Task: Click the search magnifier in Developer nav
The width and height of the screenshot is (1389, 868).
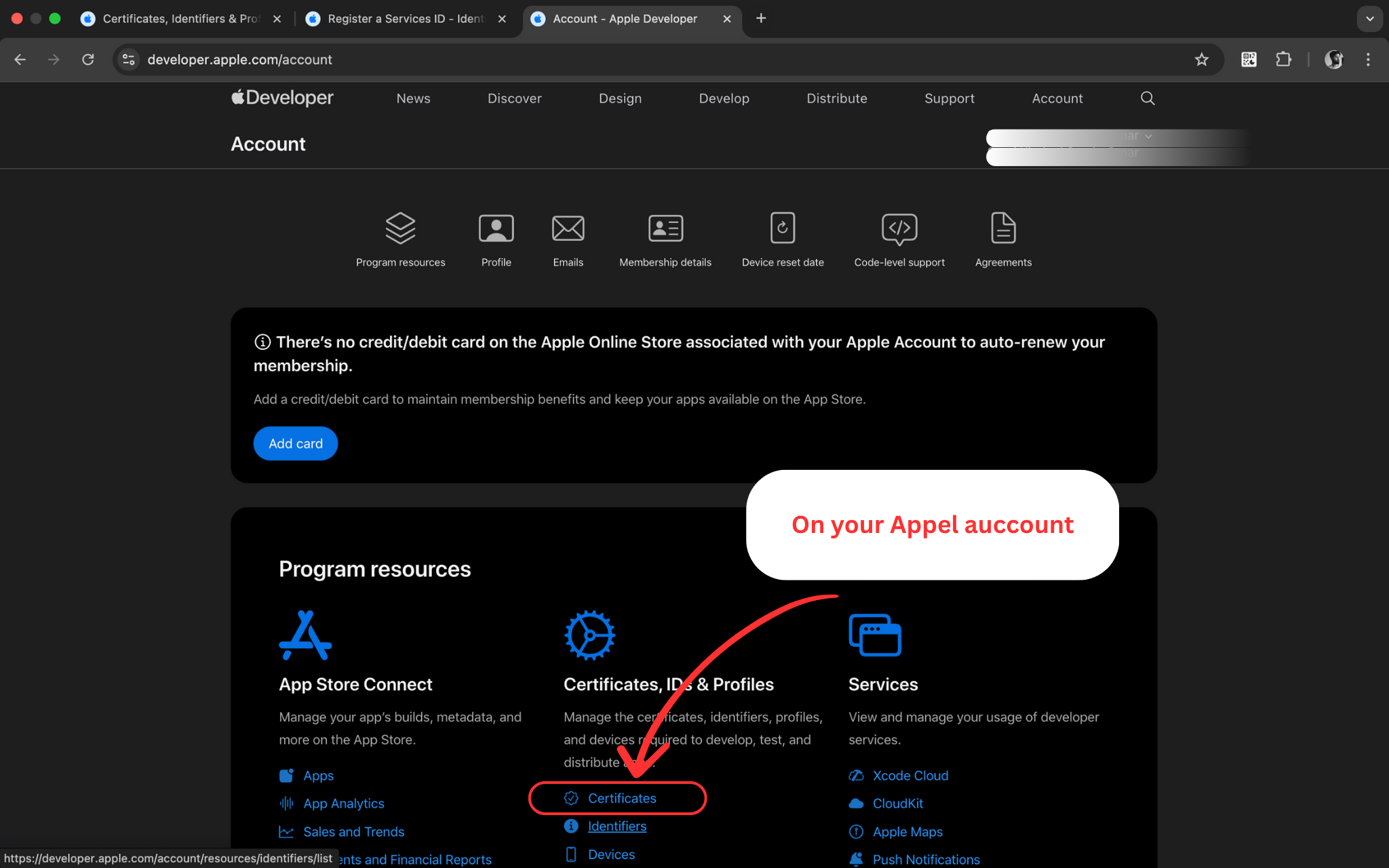Action: [x=1147, y=98]
